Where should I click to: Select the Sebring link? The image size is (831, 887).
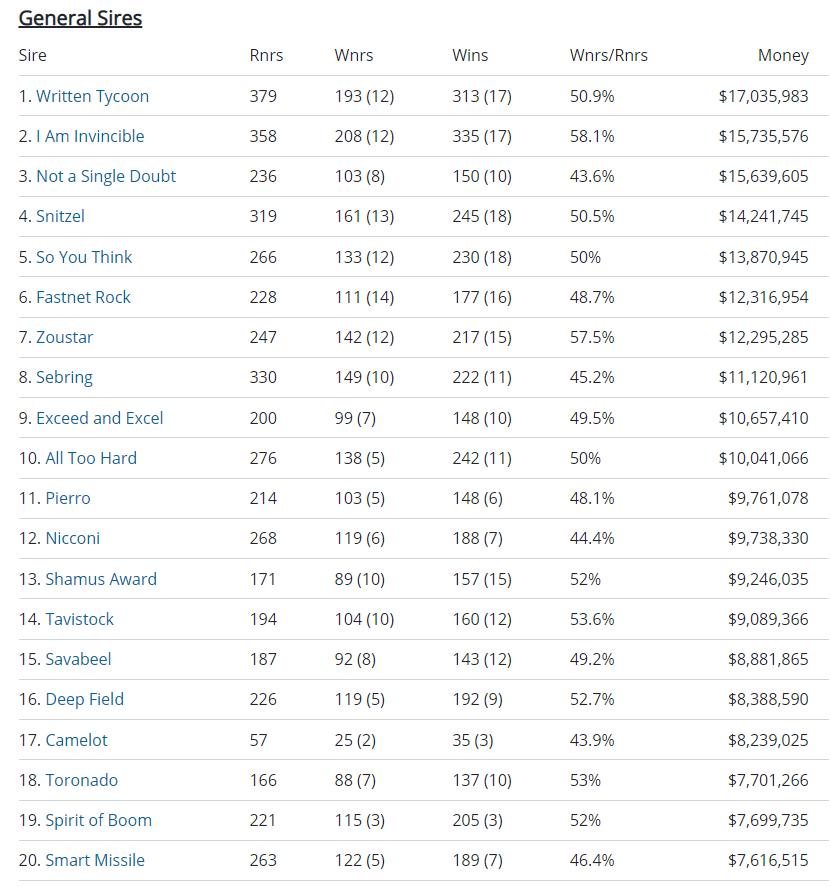[x=64, y=377]
